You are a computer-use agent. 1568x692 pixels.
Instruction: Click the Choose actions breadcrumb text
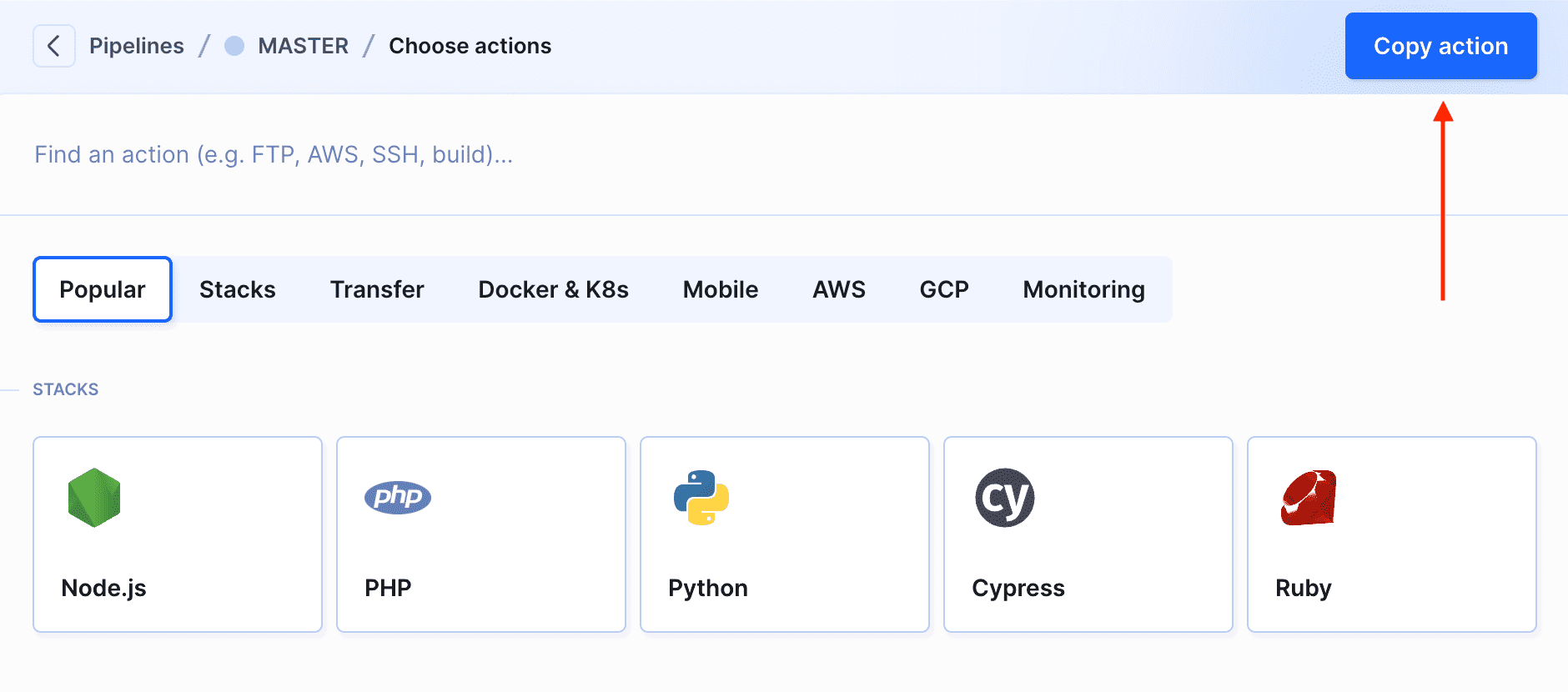(x=470, y=46)
